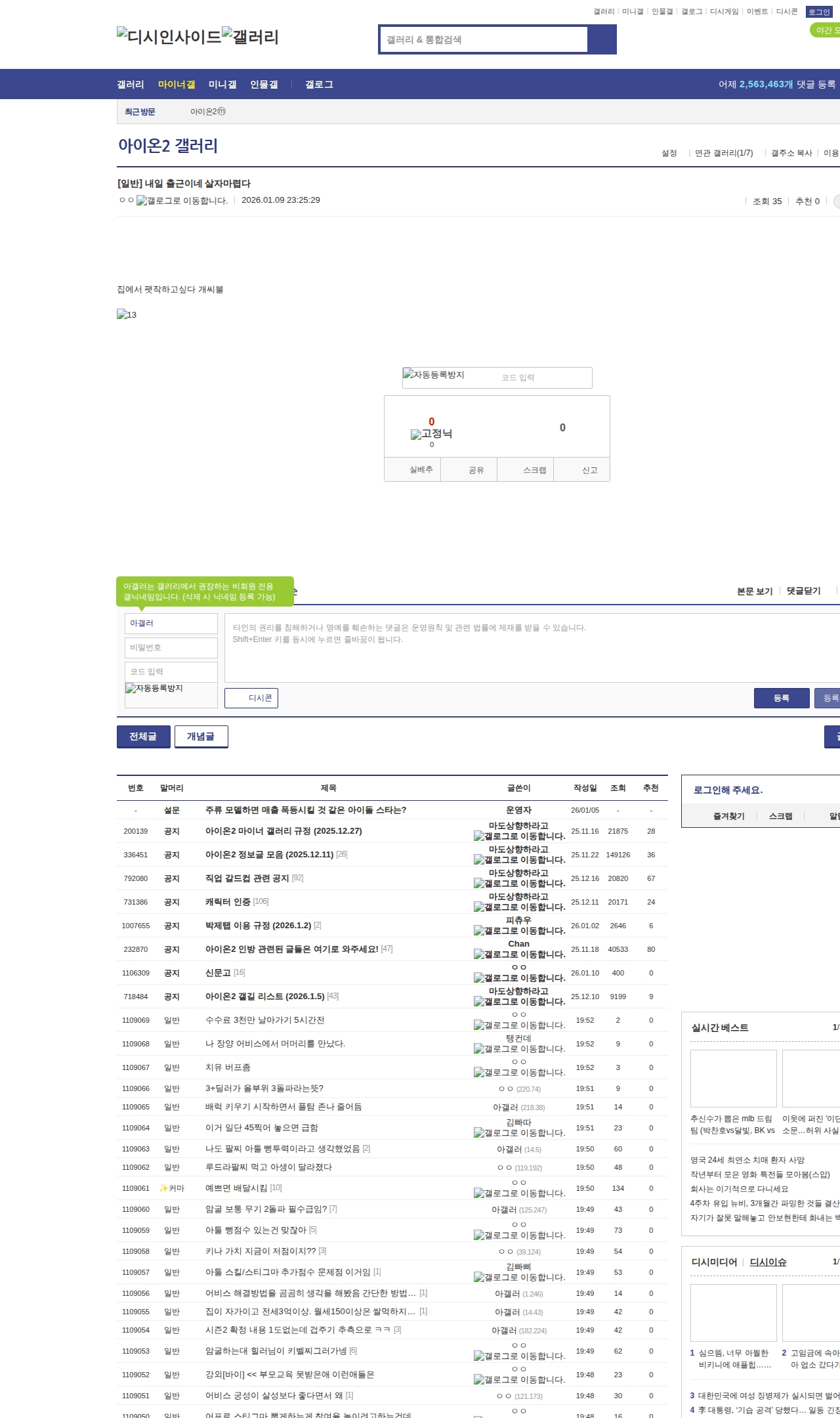
Task: Open 갤로그 icon in 수수료 3천만 날아가기 row
Action: (x=519, y=1025)
